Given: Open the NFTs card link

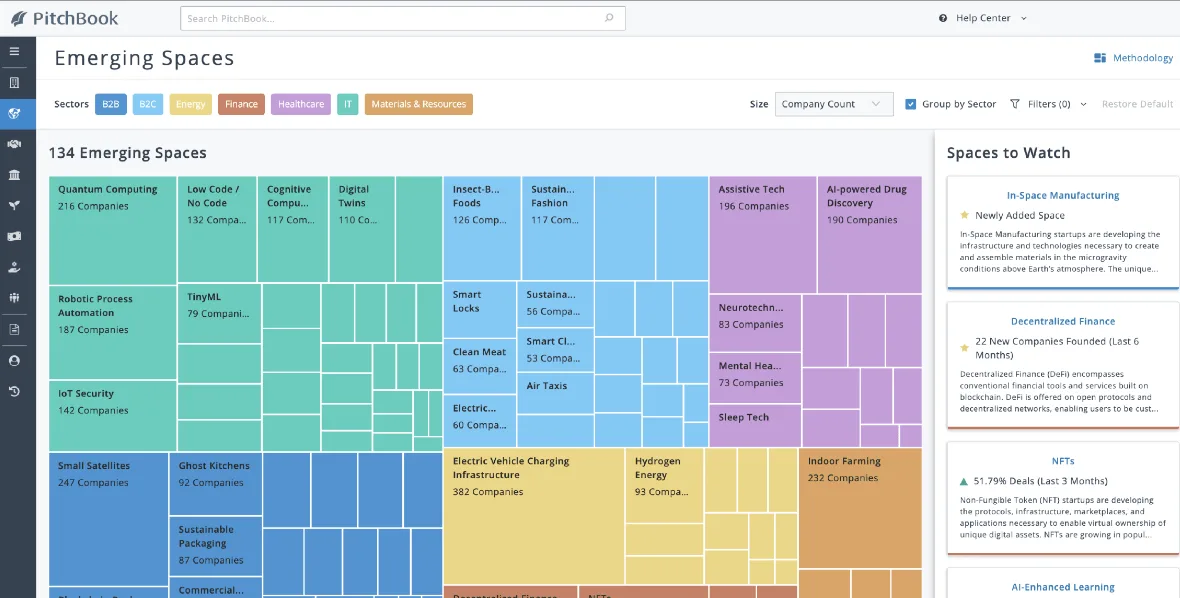Looking at the screenshot, I should (x=1063, y=461).
